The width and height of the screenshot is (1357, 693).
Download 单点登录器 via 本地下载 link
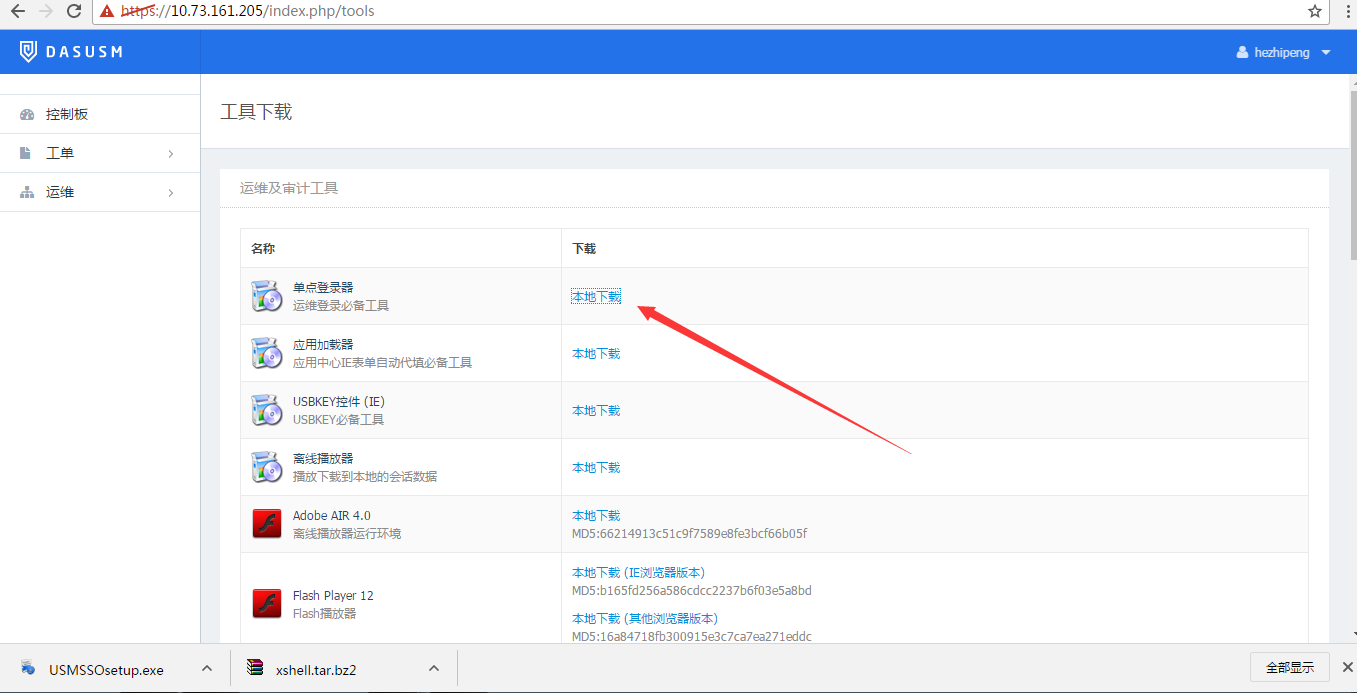coord(596,296)
